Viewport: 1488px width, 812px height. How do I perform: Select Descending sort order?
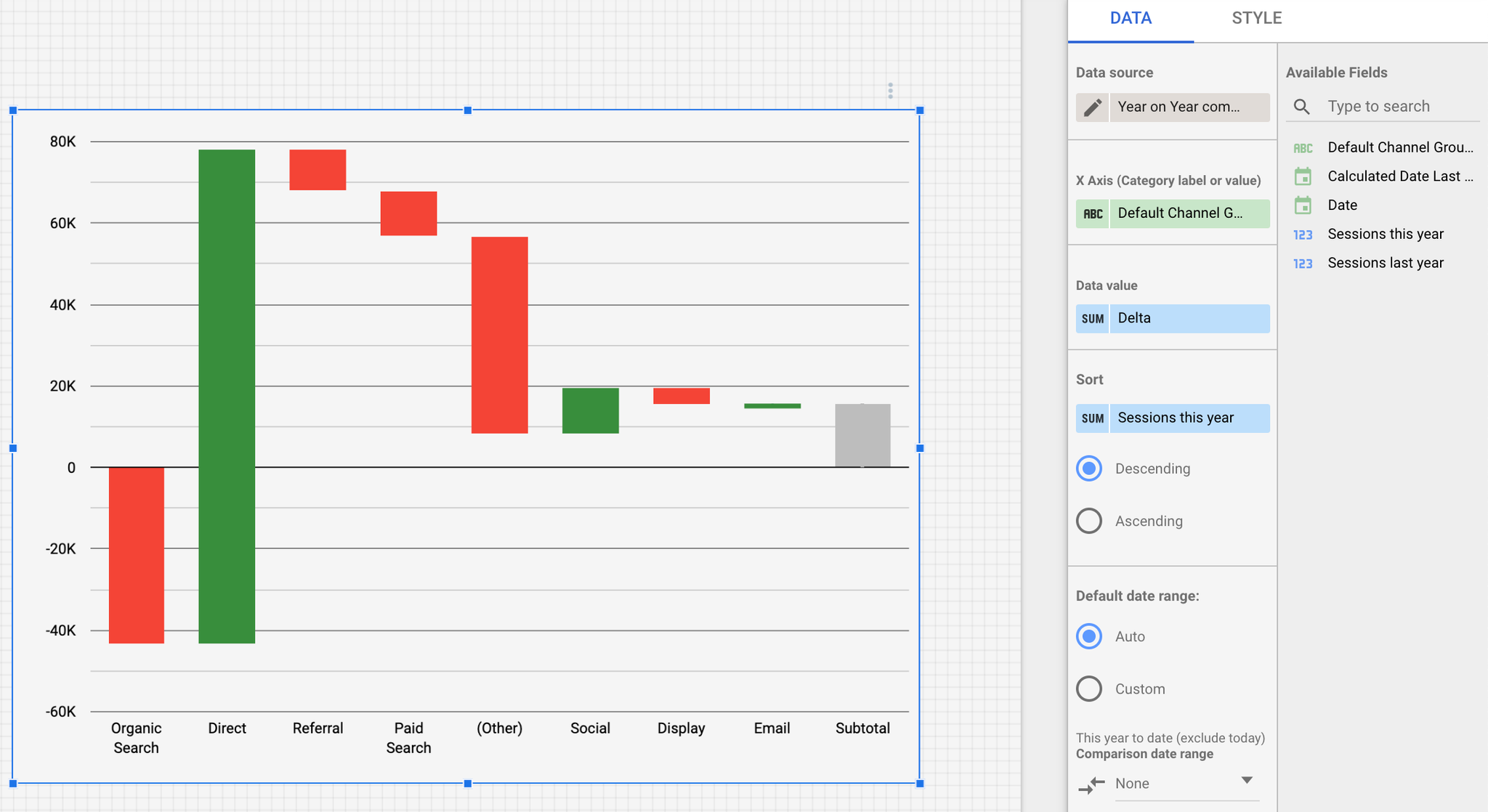(1089, 468)
